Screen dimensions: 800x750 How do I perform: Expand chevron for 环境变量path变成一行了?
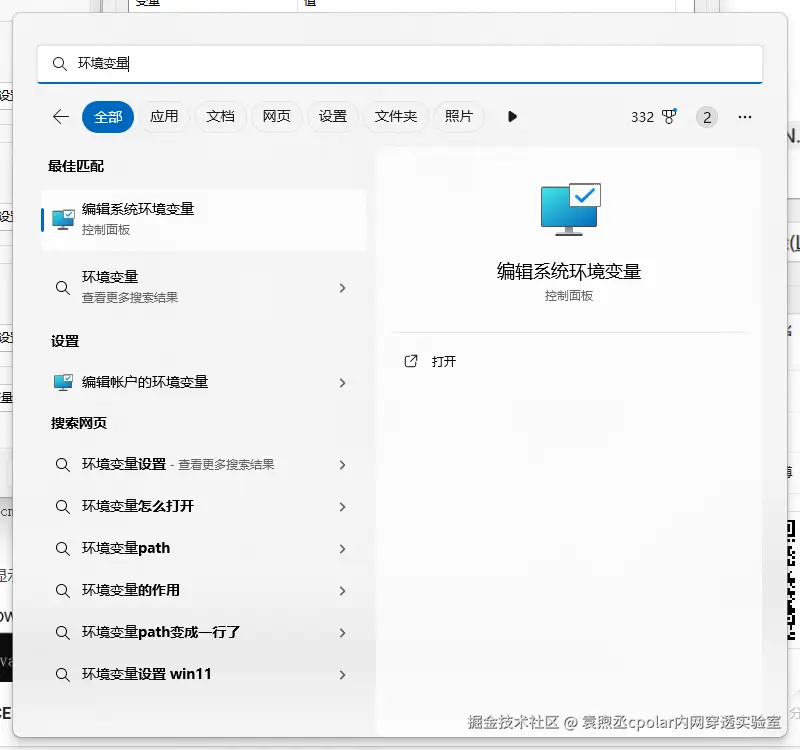[342, 633]
